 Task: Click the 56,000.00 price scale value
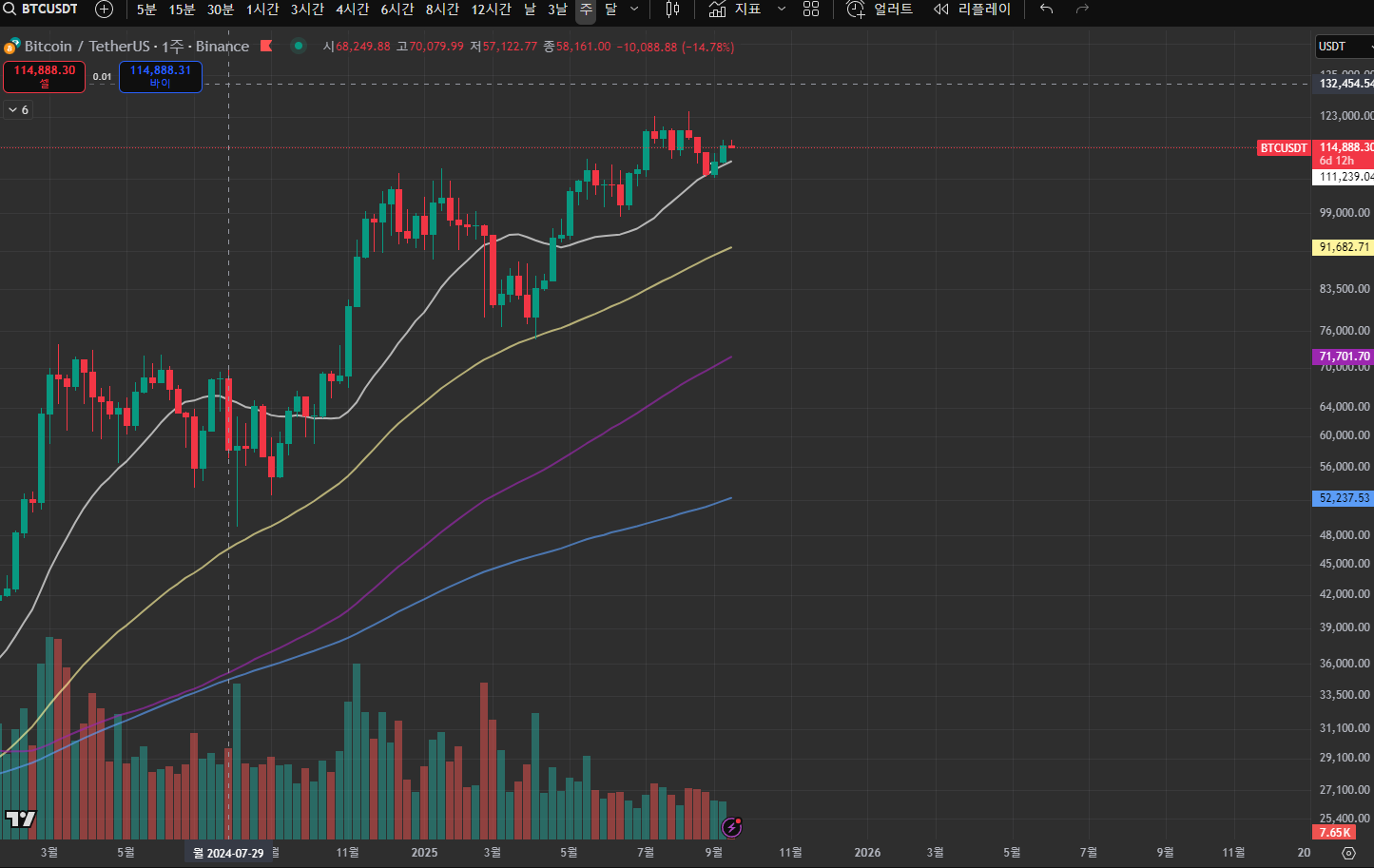coord(1345,467)
